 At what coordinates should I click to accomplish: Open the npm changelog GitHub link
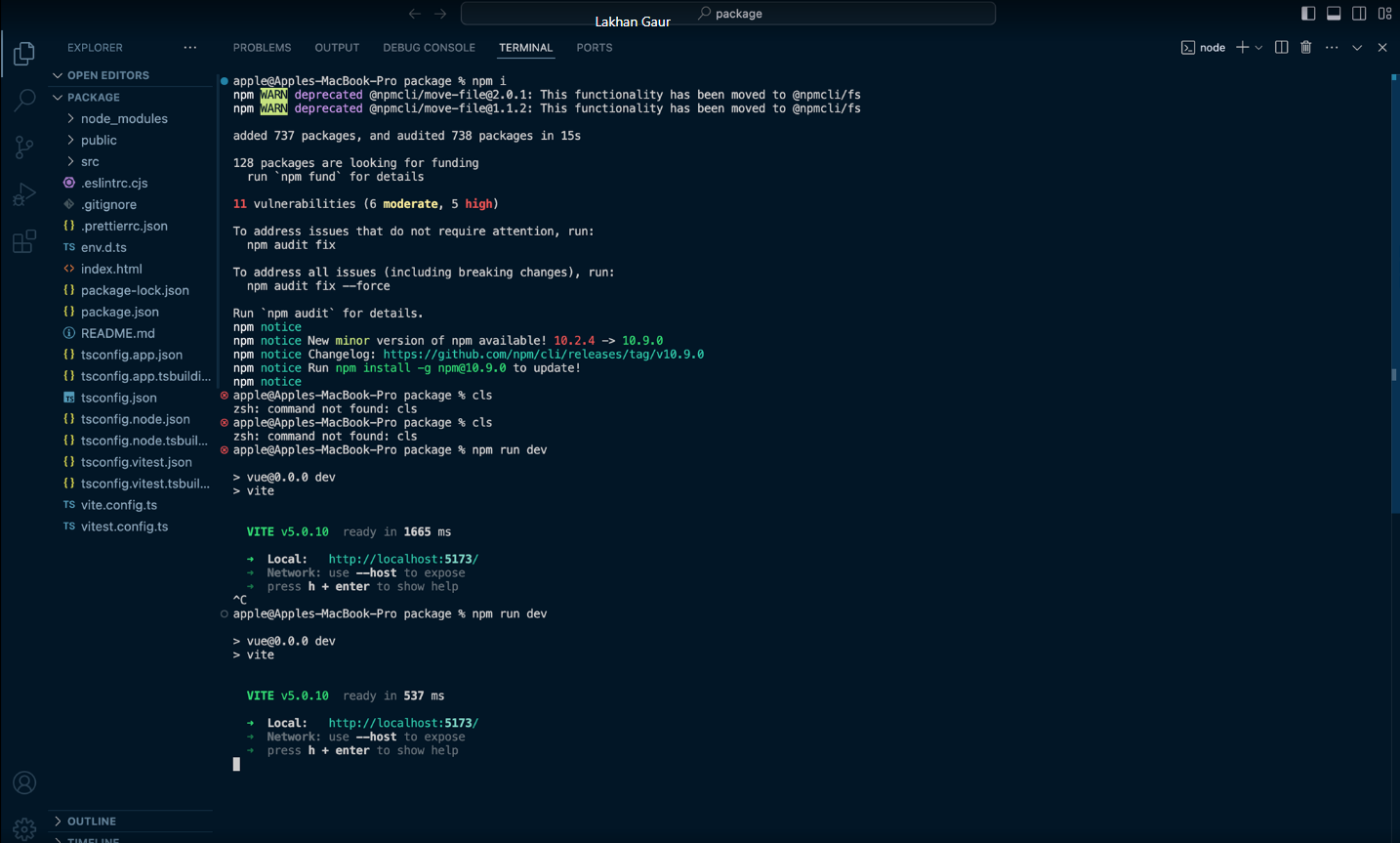point(543,355)
